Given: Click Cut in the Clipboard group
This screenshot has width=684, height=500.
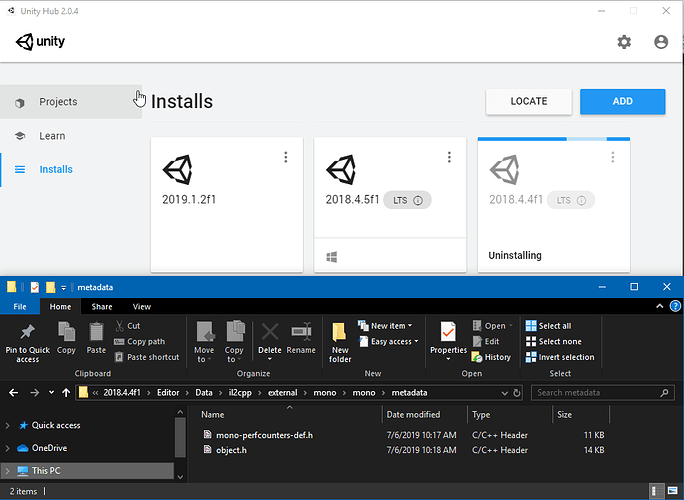Looking at the screenshot, I should 127,326.
